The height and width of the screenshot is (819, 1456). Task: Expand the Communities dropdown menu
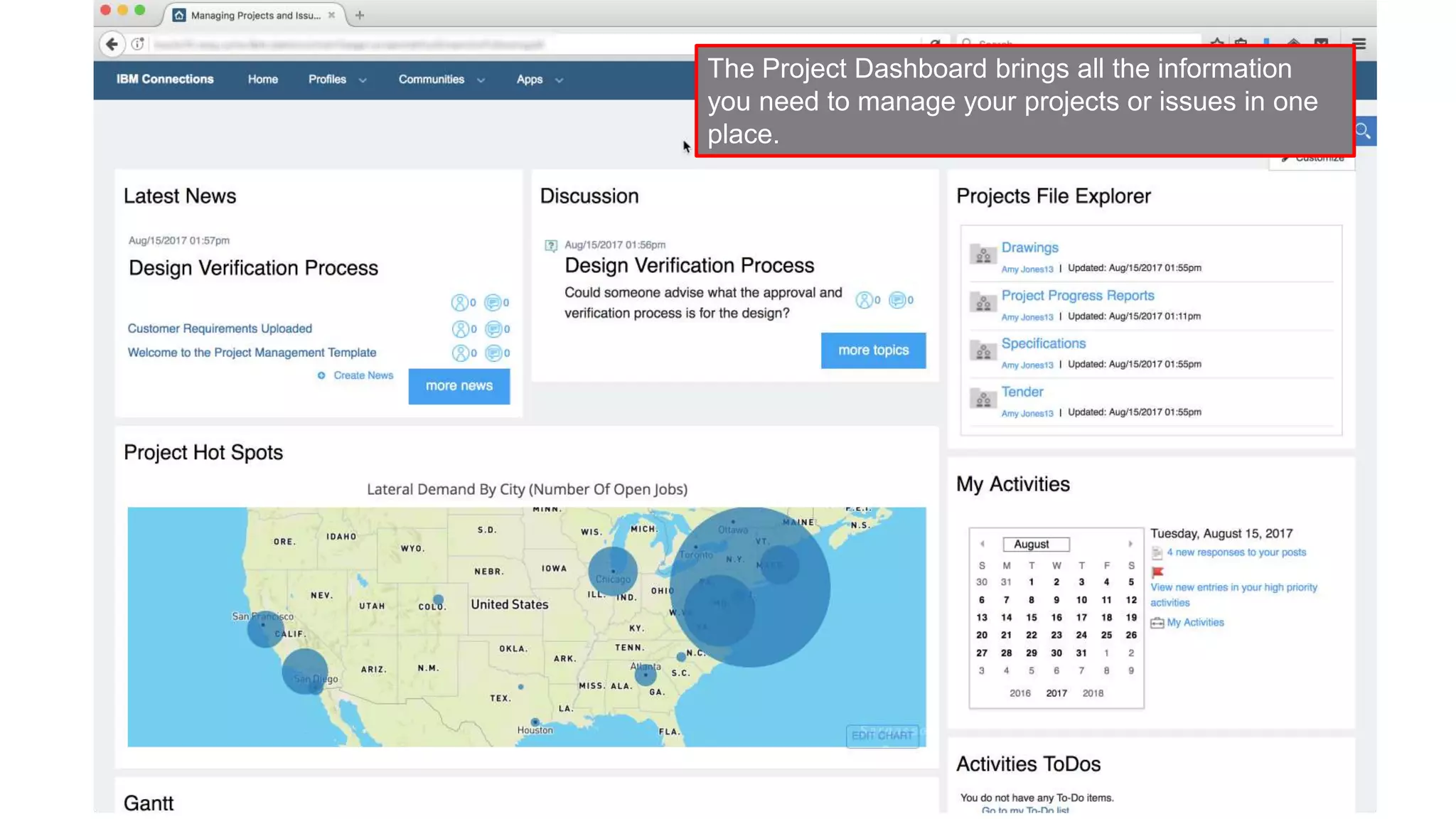pyautogui.click(x=441, y=80)
